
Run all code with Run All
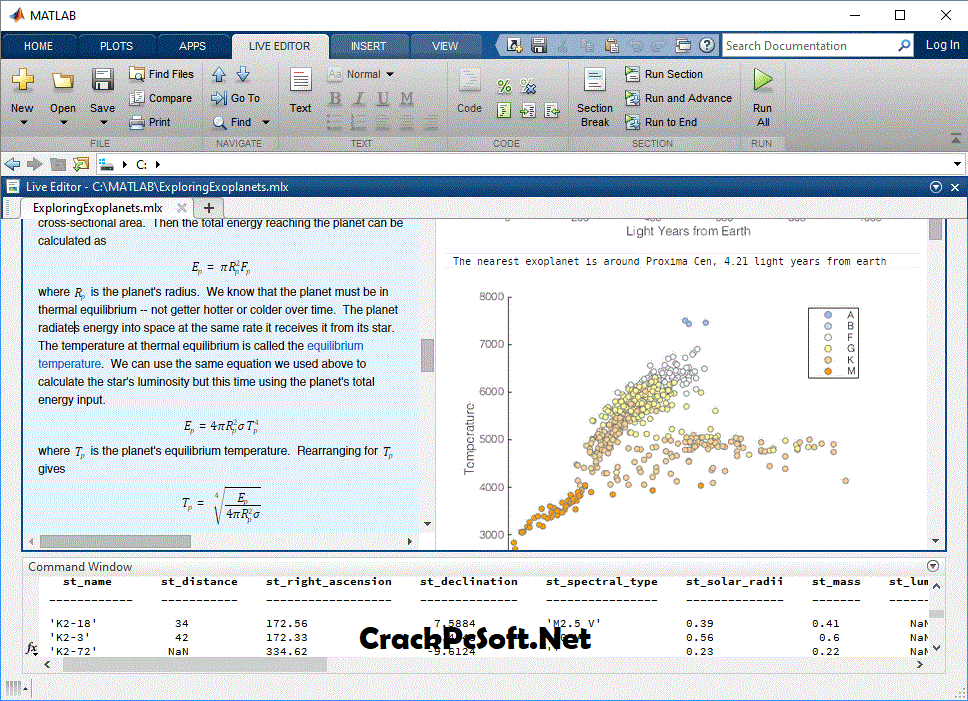click(x=762, y=97)
